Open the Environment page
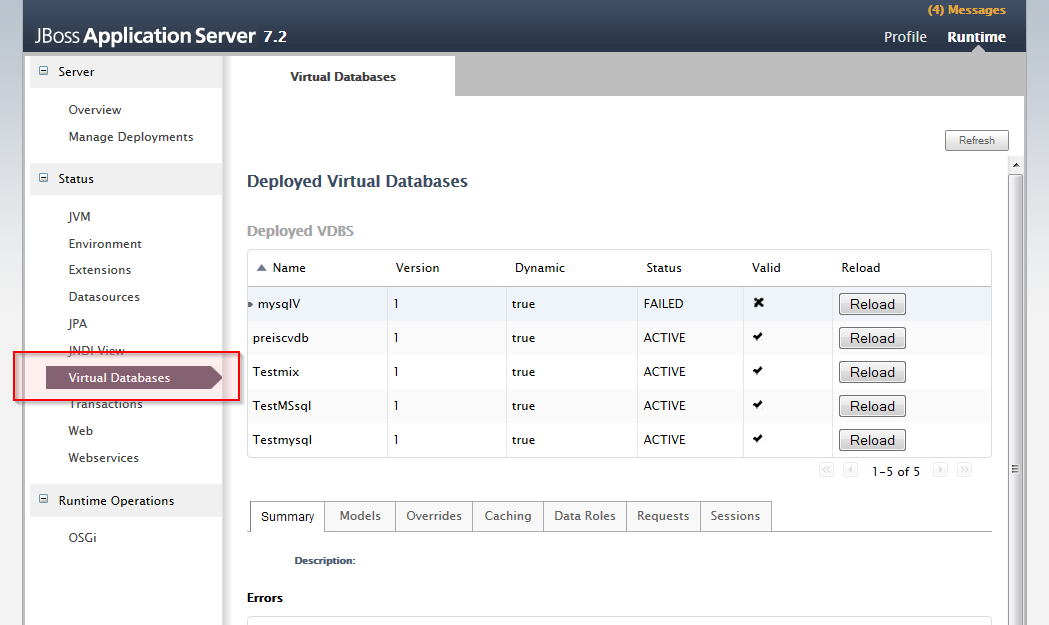This screenshot has width=1049, height=625. (105, 244)
